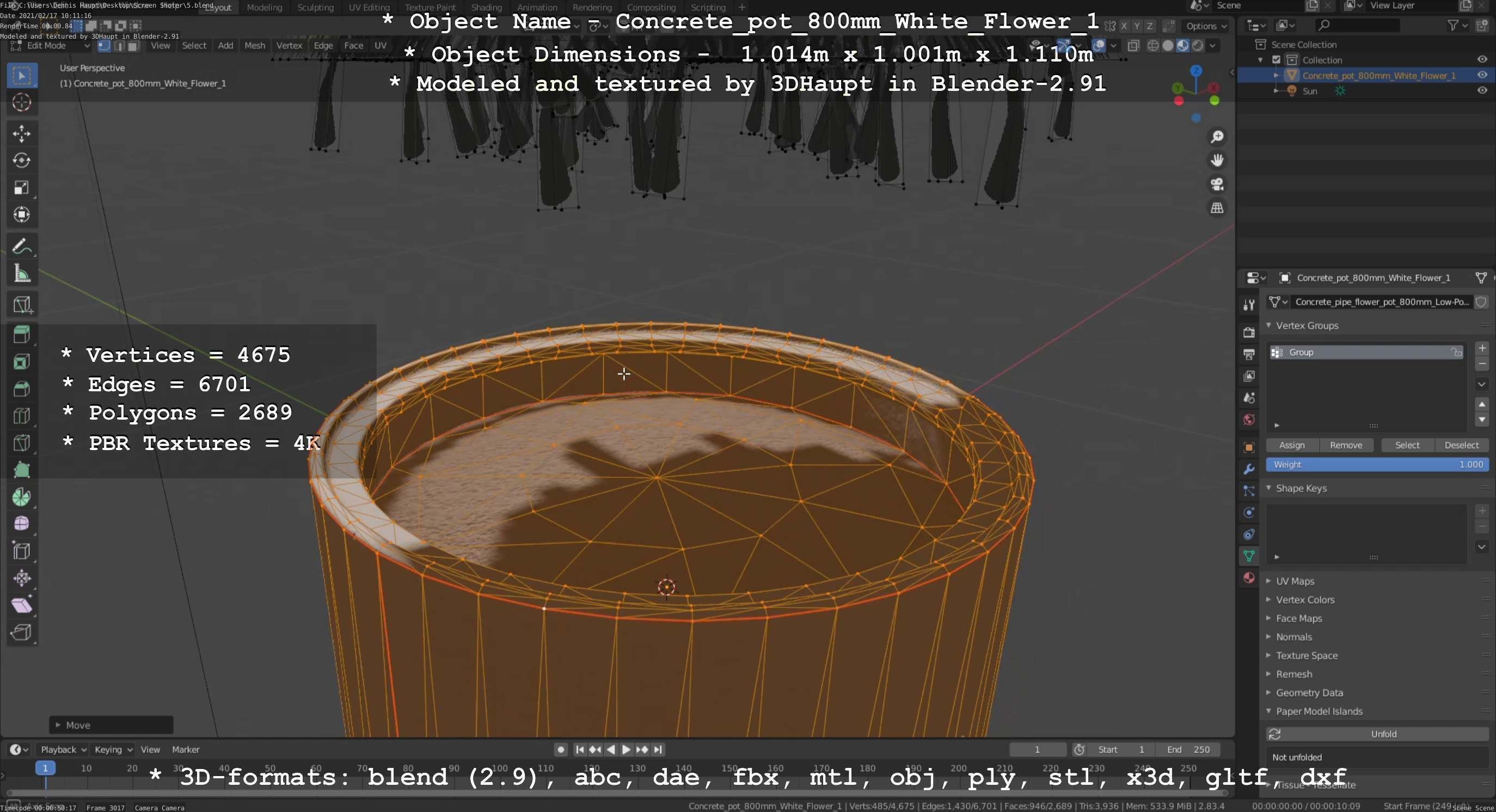Select the Move tool in toolbar
1496x812 pixels.
(21, 133)
